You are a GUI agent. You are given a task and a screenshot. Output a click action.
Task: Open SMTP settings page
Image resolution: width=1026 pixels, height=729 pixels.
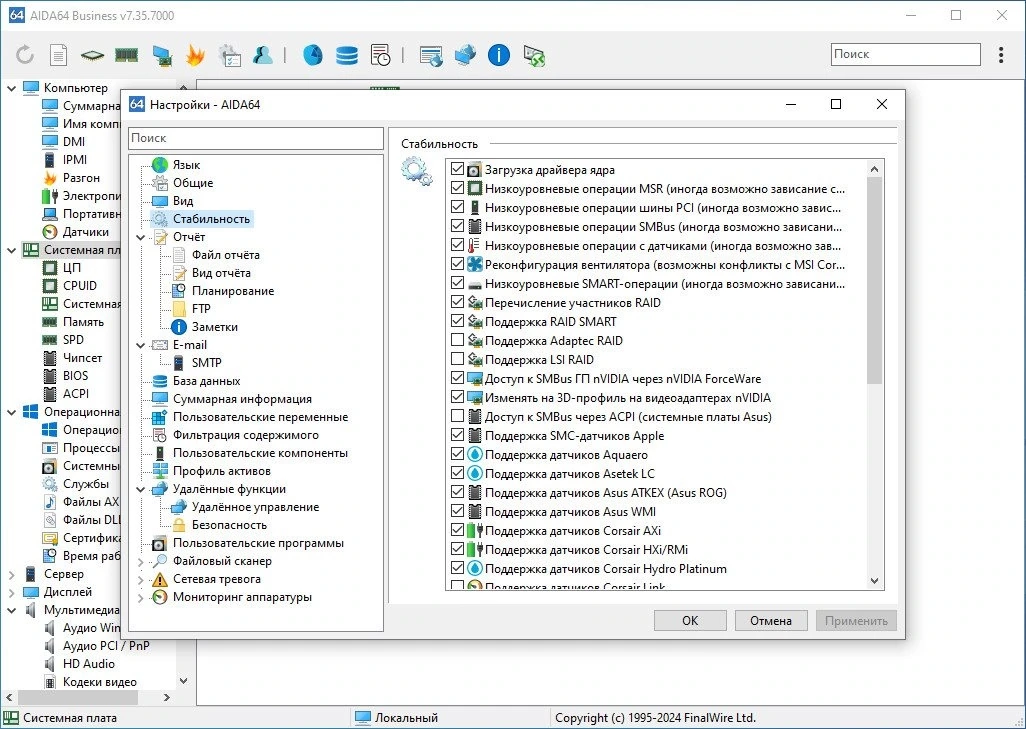point(206,363)
